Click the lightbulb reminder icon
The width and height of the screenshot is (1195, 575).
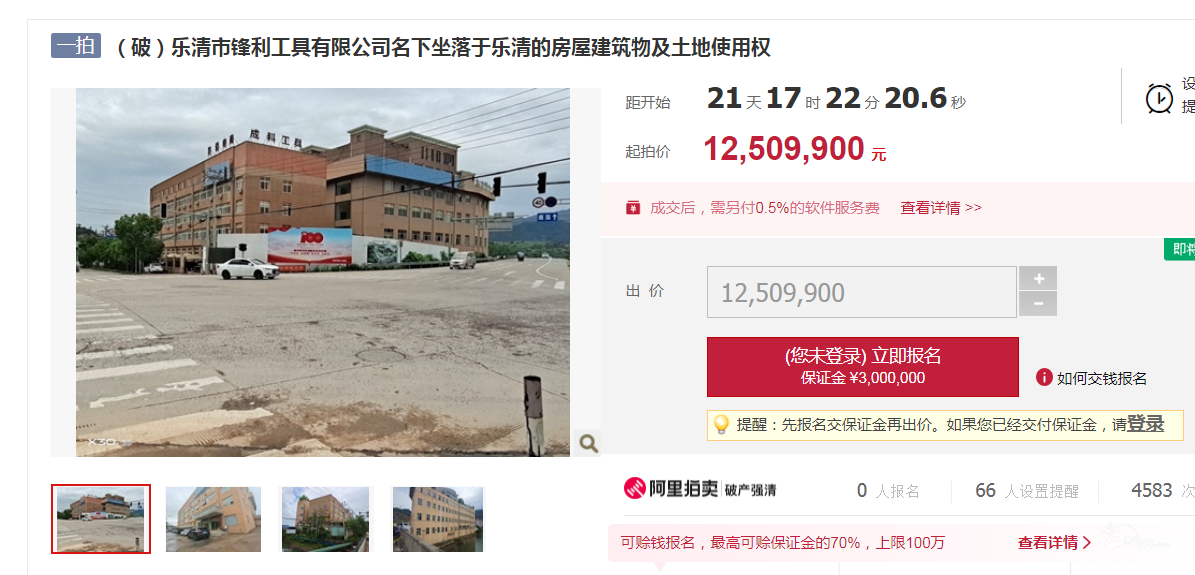[721, 425]
